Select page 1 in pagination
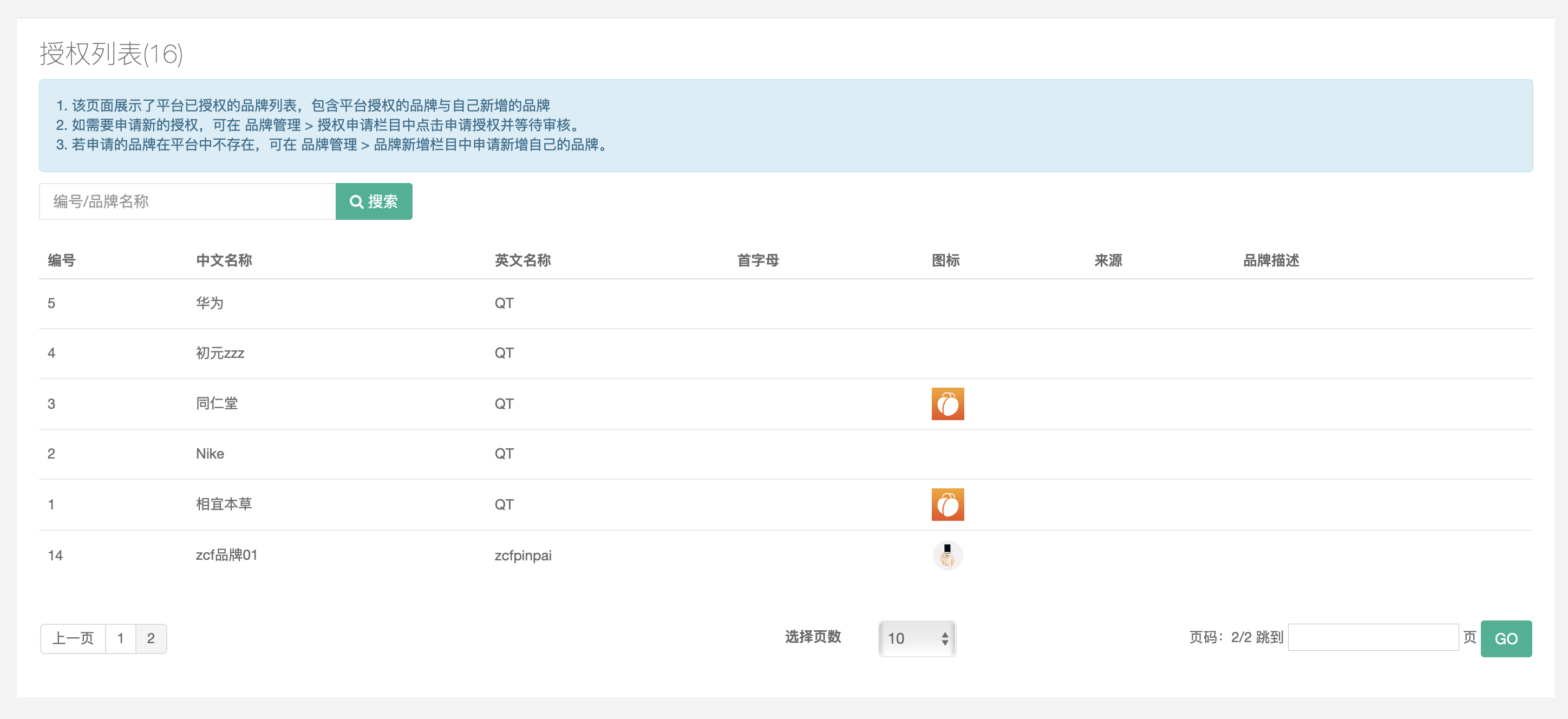The image size is (1568, 719). point(121,638)
